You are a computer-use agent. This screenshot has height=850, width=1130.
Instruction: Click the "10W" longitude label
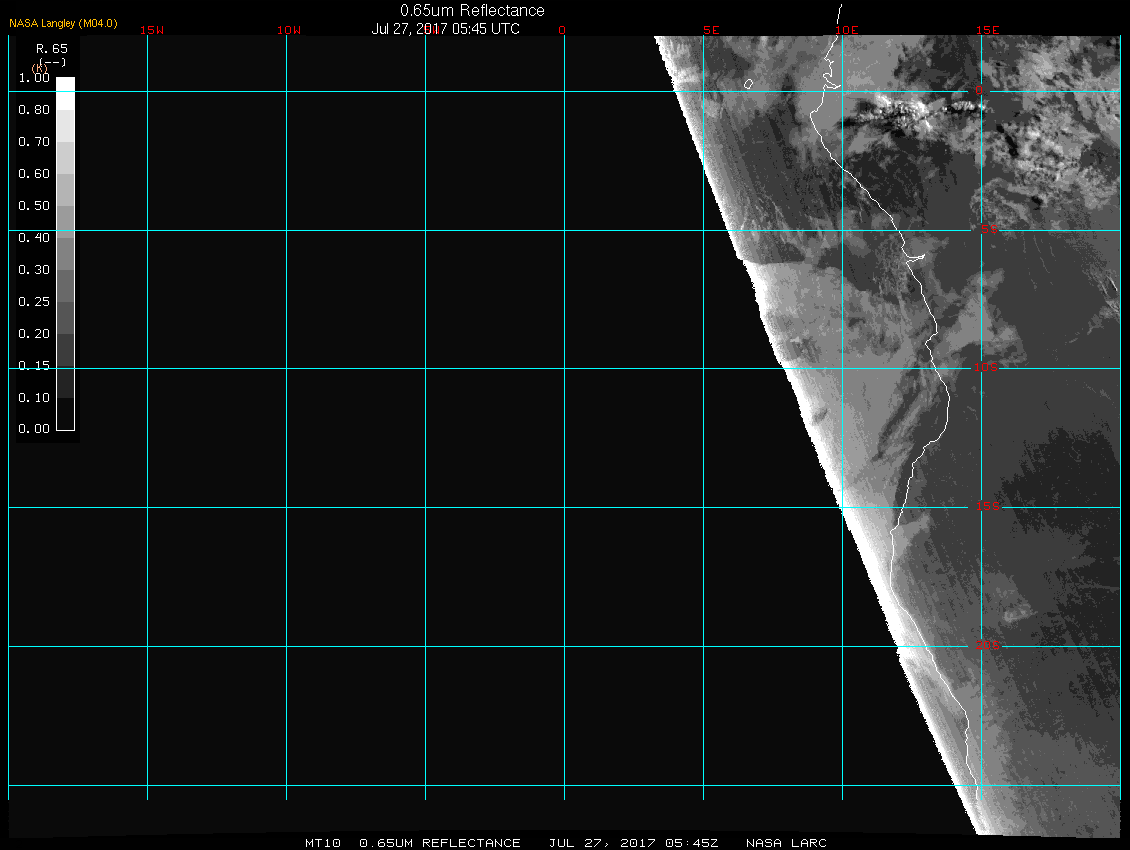(289, 30)
